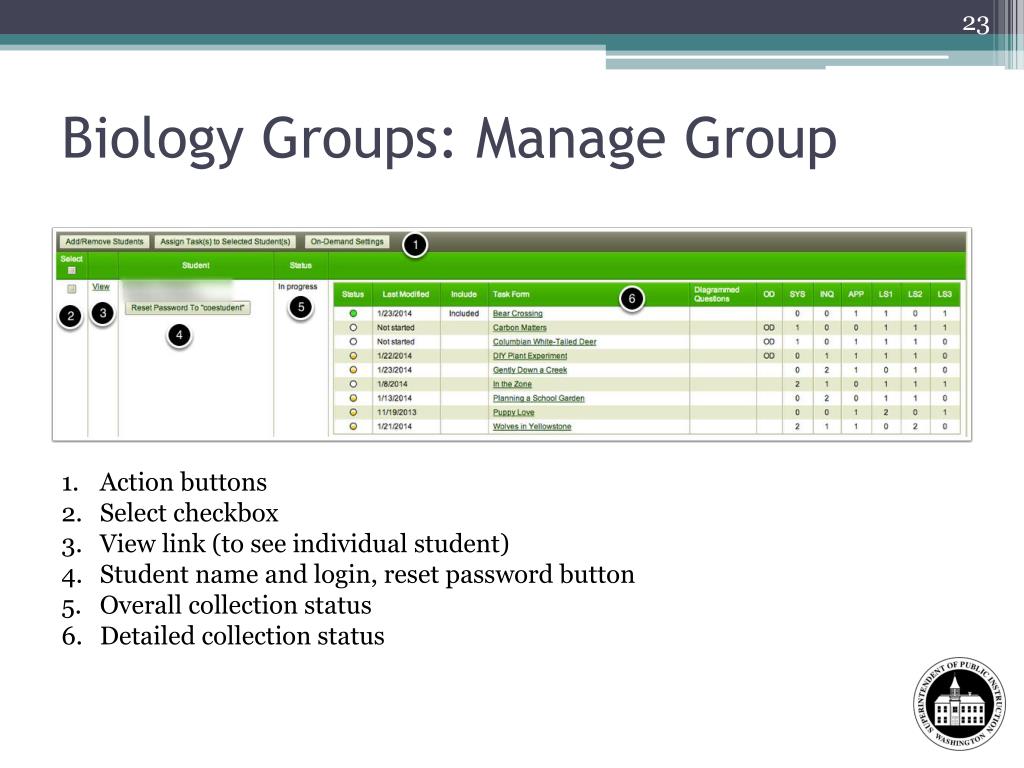Viewport: 1024px width, 768px height.
Task: Click the green status icon for Bear Crossing
Action: 353,313
